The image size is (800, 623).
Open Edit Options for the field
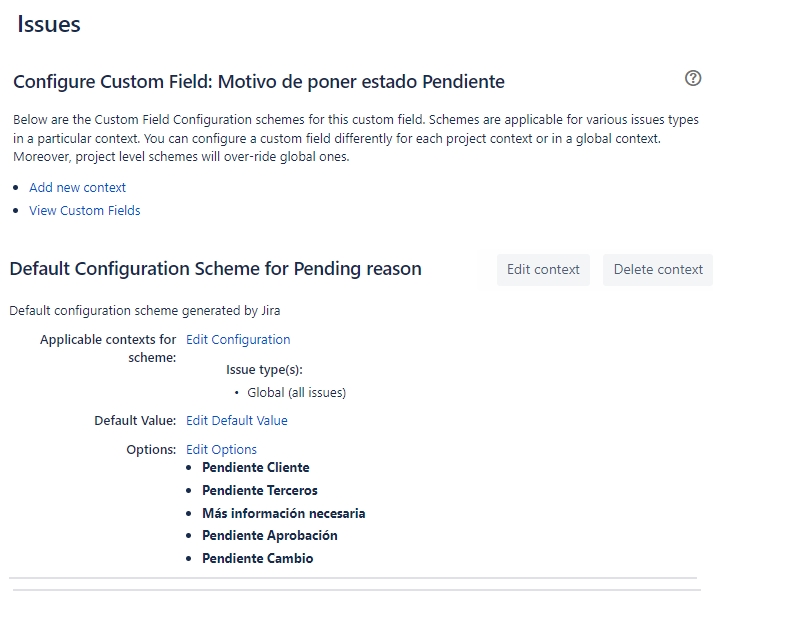point(219,449)
